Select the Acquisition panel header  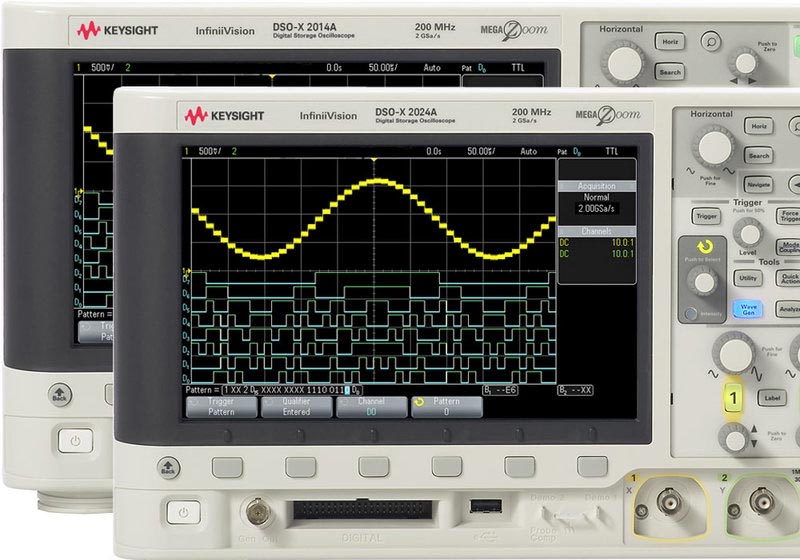click(x=596, y=186)
